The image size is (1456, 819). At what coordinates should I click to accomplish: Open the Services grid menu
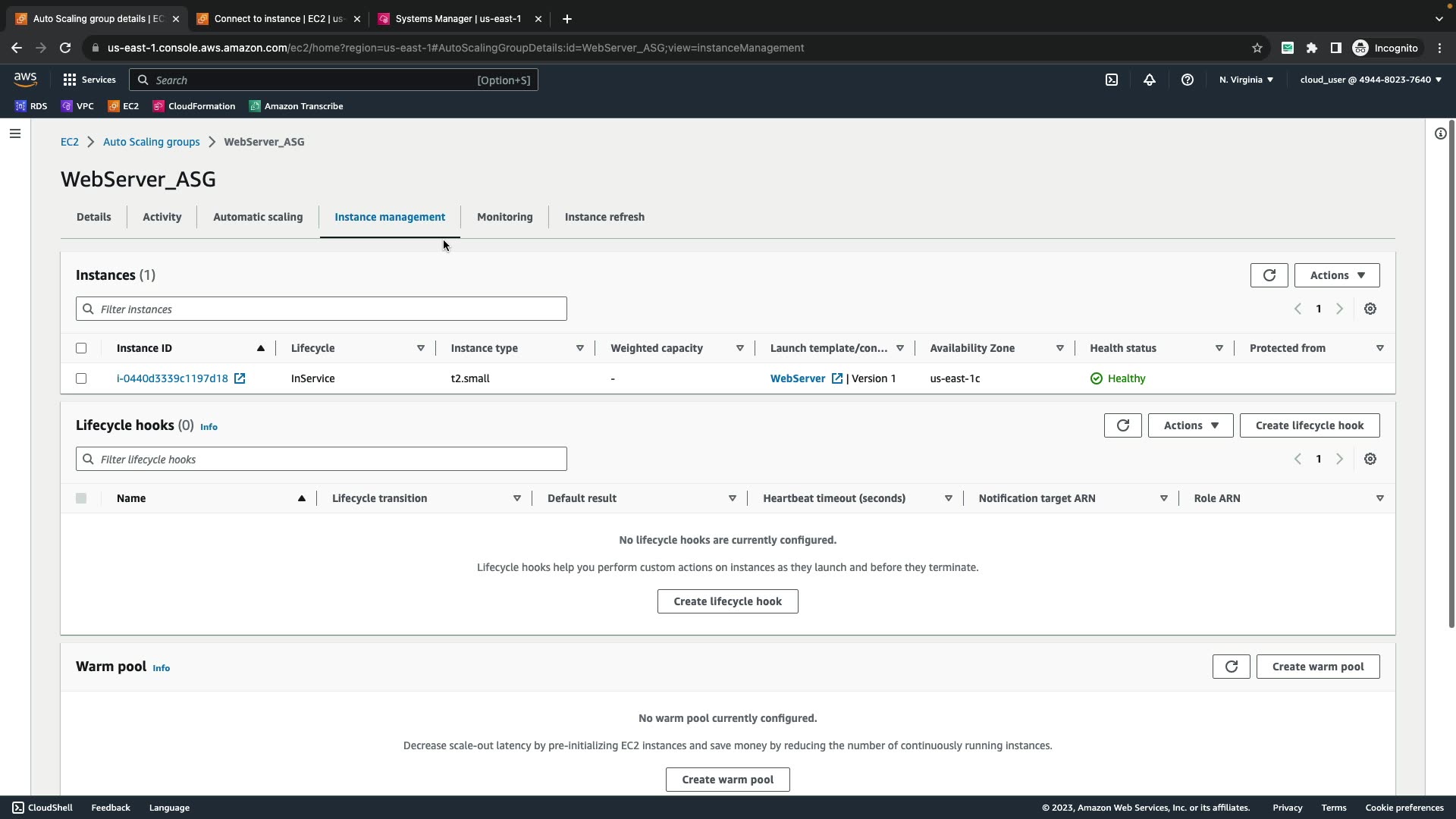pos(89,80)
